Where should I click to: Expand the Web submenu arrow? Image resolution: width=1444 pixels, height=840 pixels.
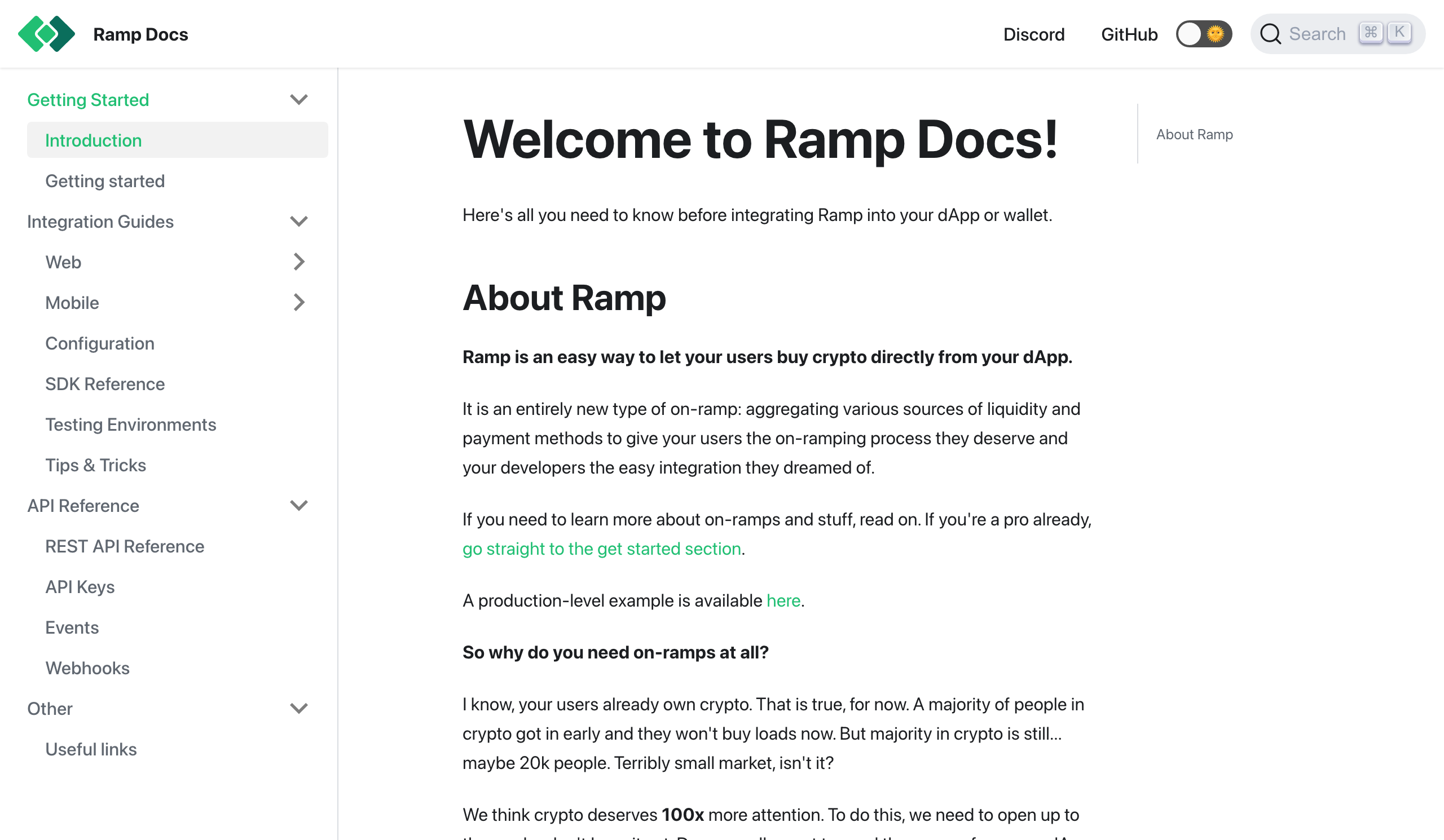tap(298, 262)
